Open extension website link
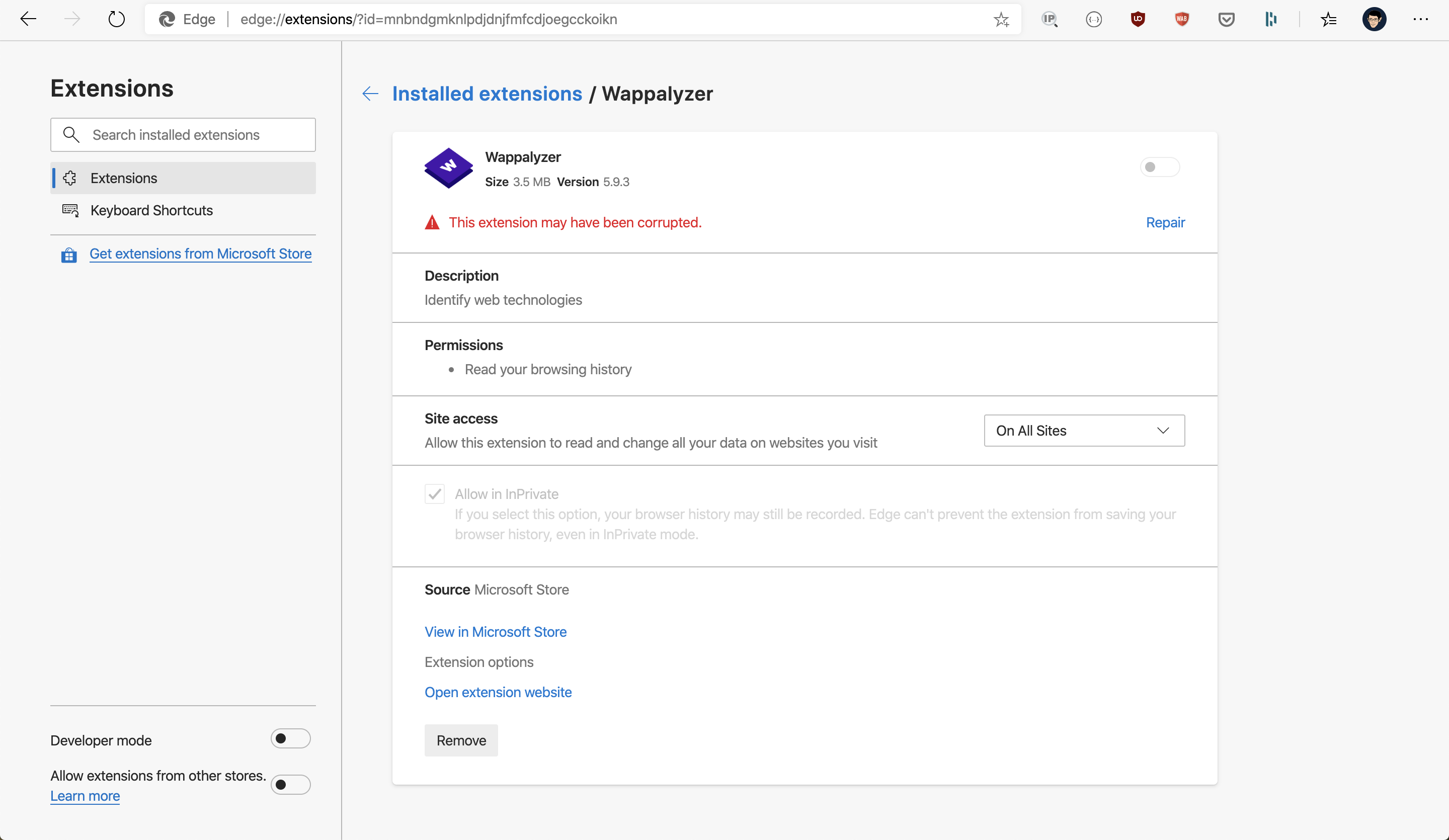The image size is (1449, 840). [x=498, y=692]
